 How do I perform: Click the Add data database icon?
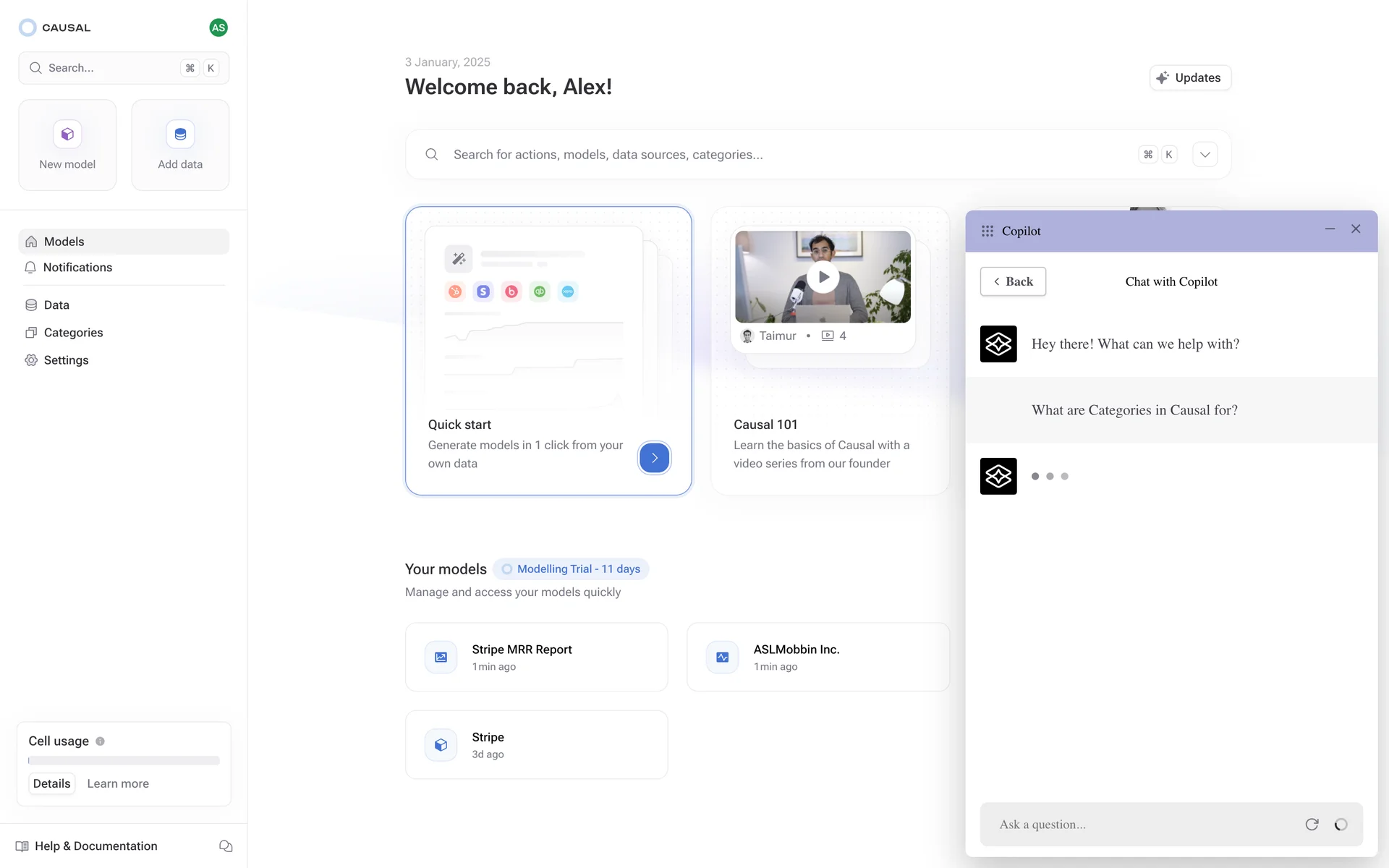point(180,134)
